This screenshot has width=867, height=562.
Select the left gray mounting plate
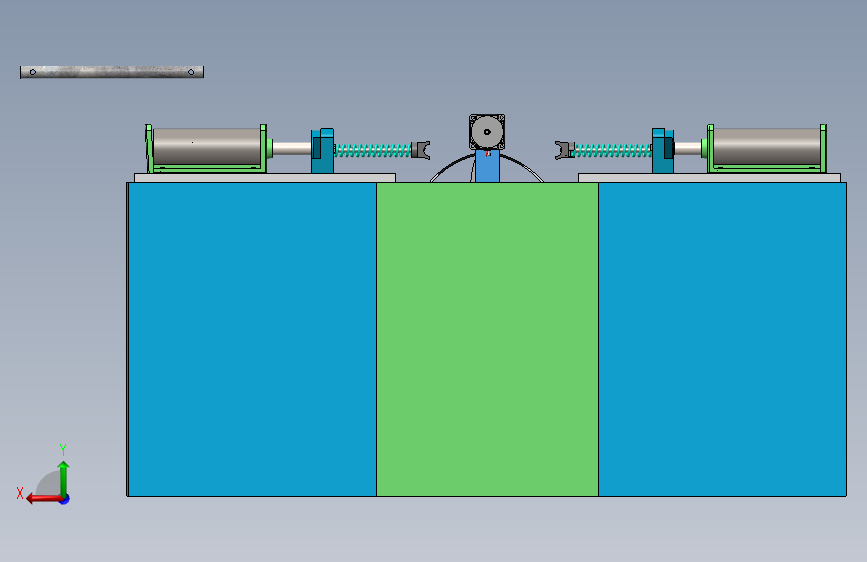click(265, 178)
